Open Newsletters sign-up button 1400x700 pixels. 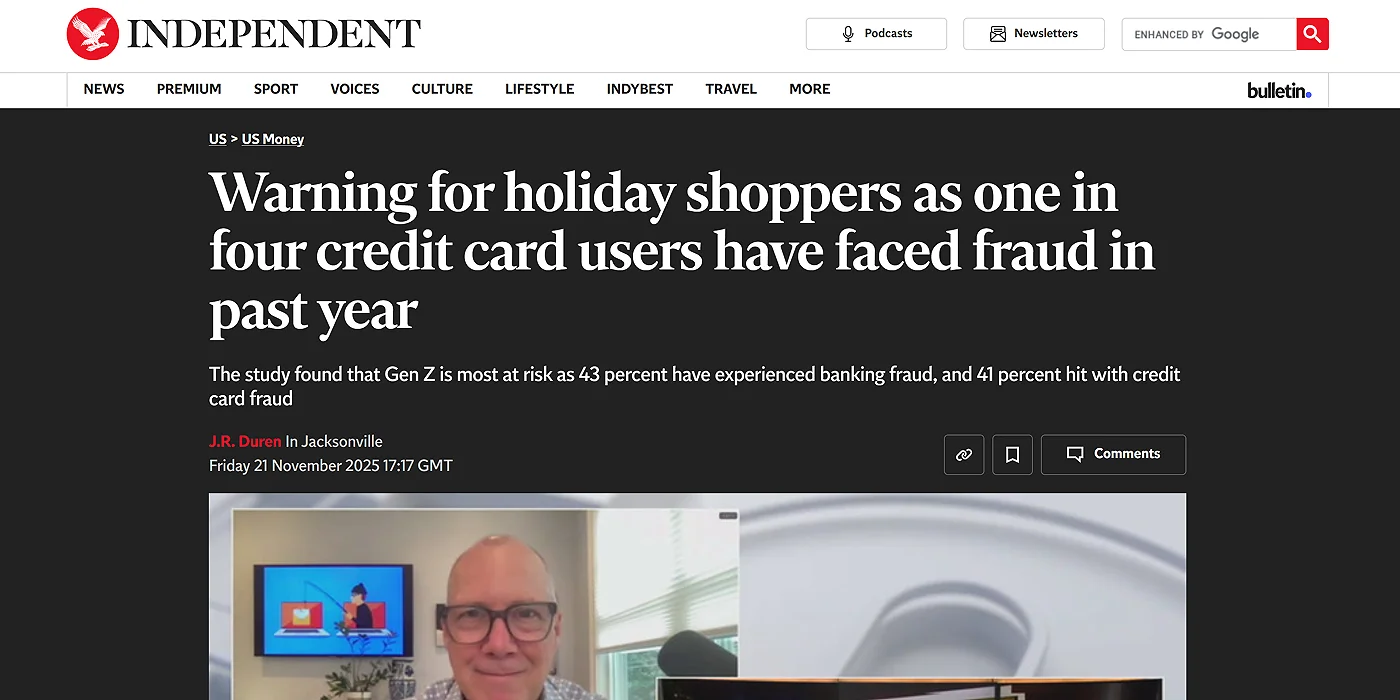coord(1034,34)
